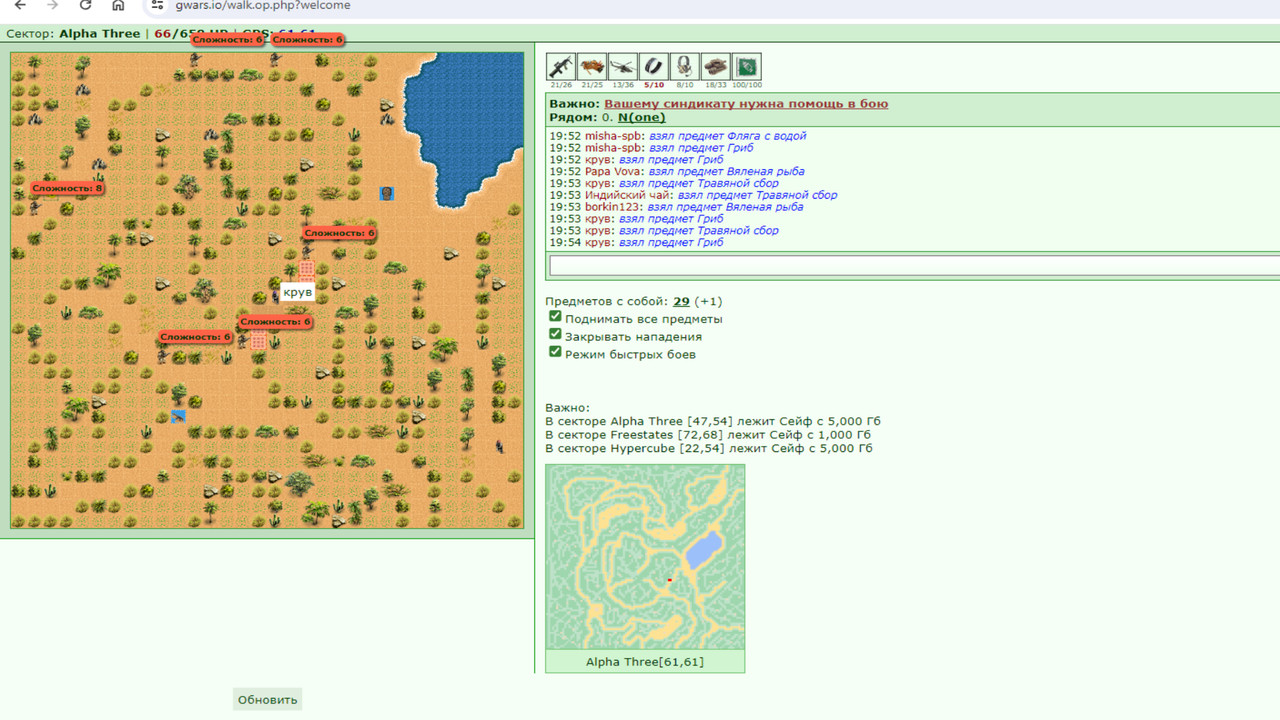Click the 19:52 крув Гриб log entry
Viewport: 1280px width, 720px height.
pyautogui.click(x=636, y=160)
